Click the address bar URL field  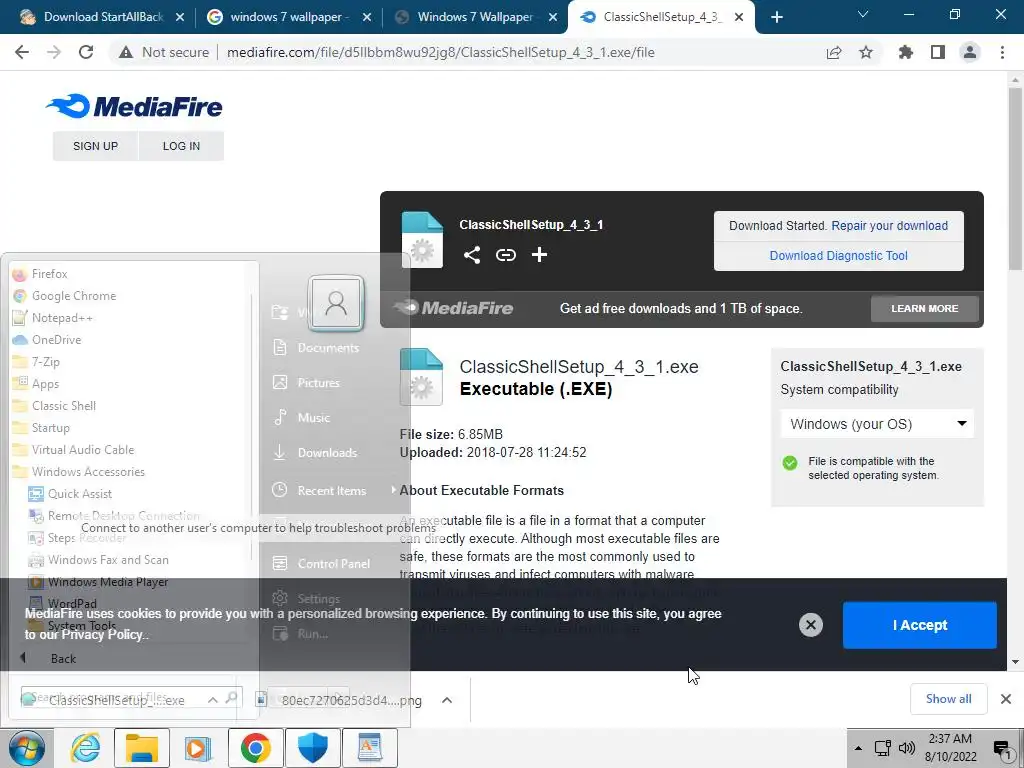pyautogui.click(x=441, y=52)
